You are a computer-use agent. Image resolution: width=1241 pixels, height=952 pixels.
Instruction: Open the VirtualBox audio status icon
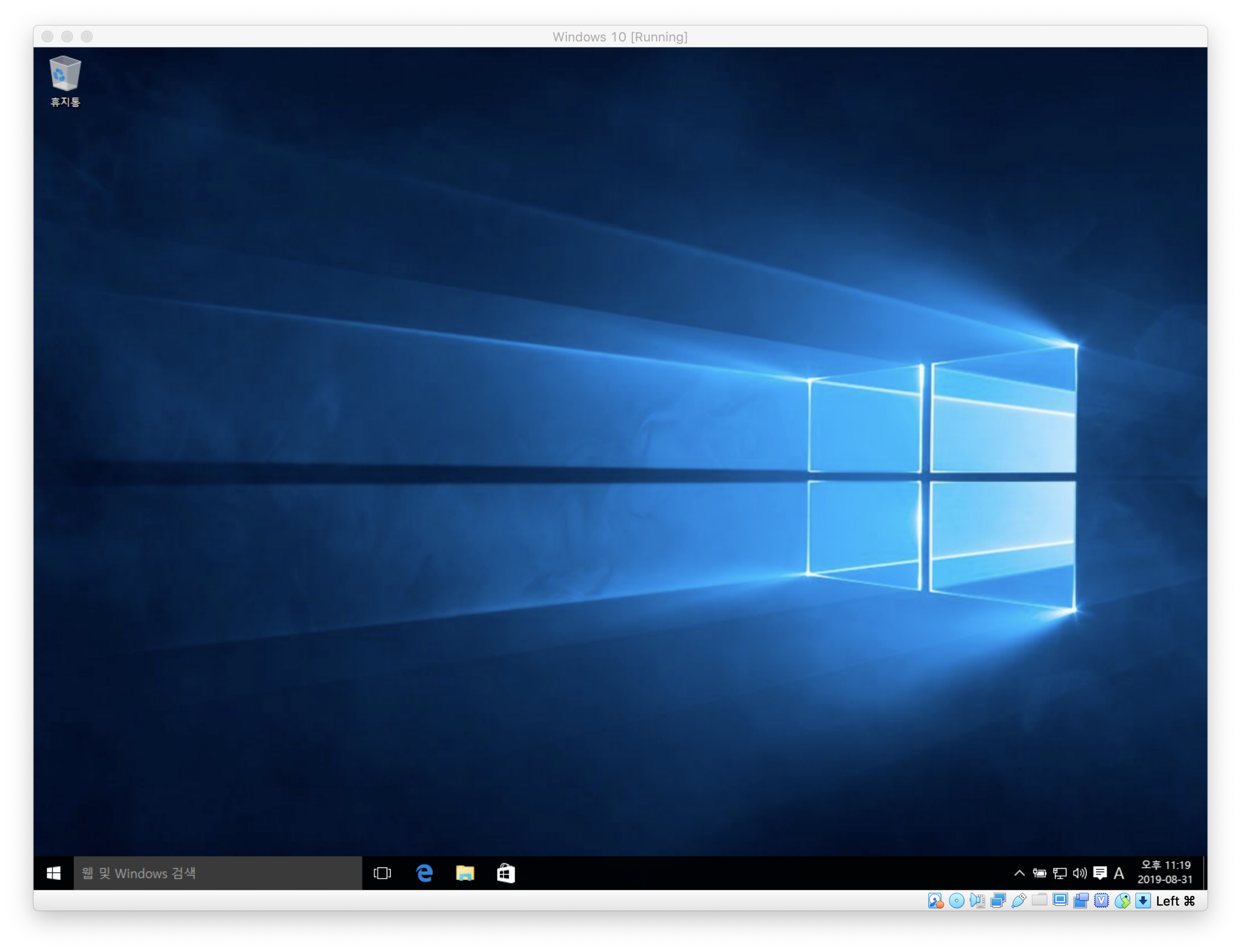[977, 901]
